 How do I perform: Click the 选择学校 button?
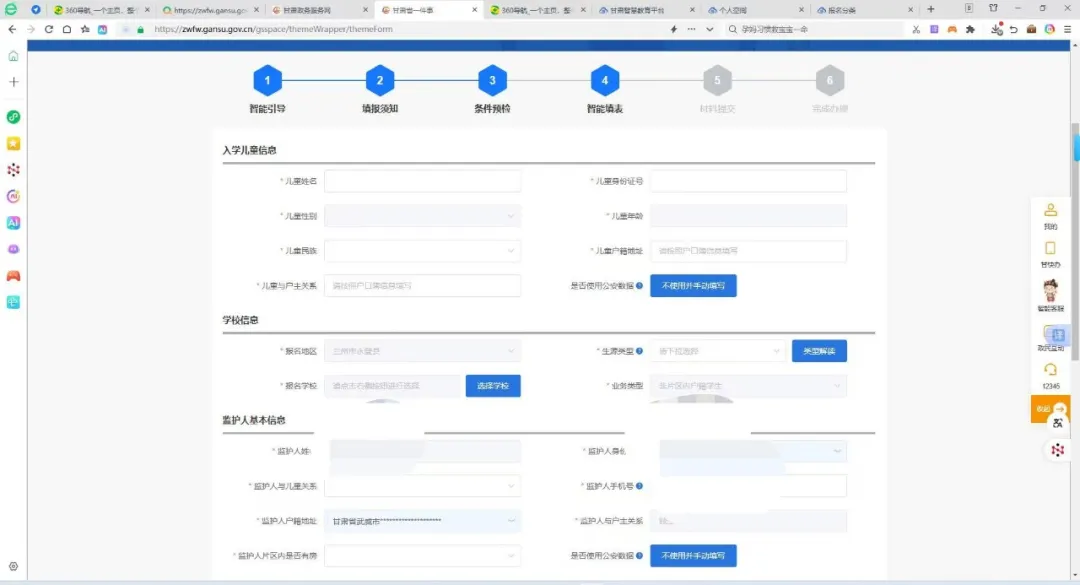(493, 386)
